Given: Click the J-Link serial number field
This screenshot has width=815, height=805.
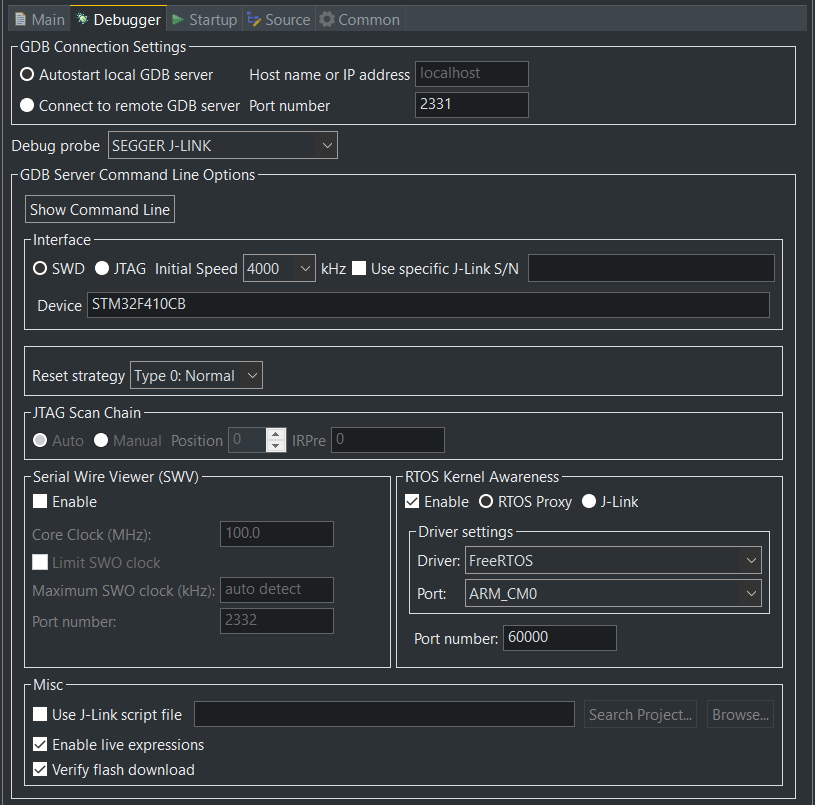Looking at the screenshot, I should pos(651,268).
